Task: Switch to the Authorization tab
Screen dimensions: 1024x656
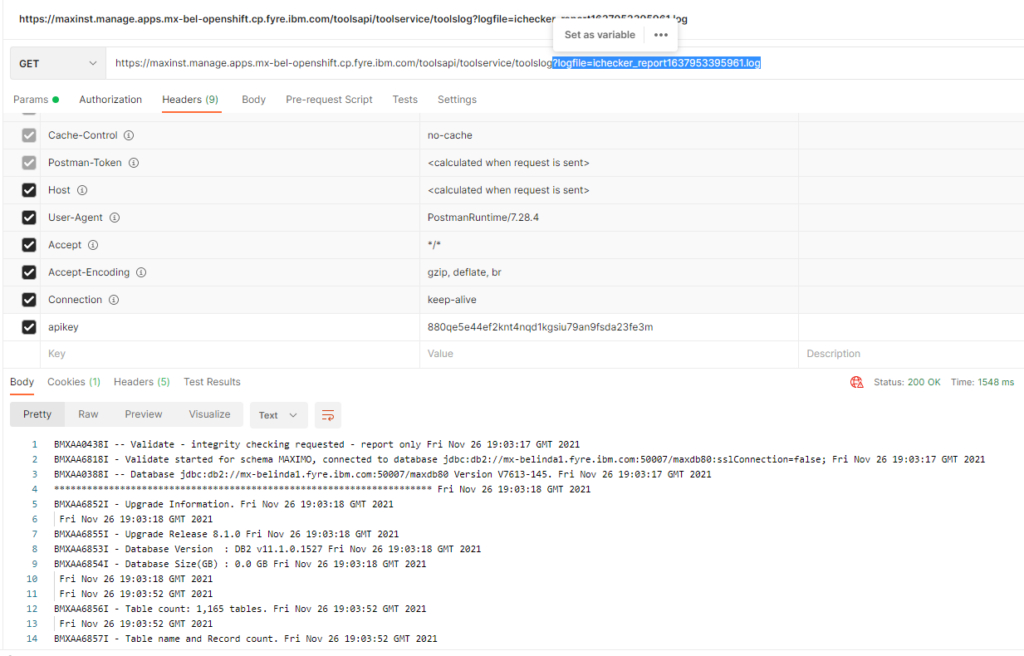Action: click(110, 99)
